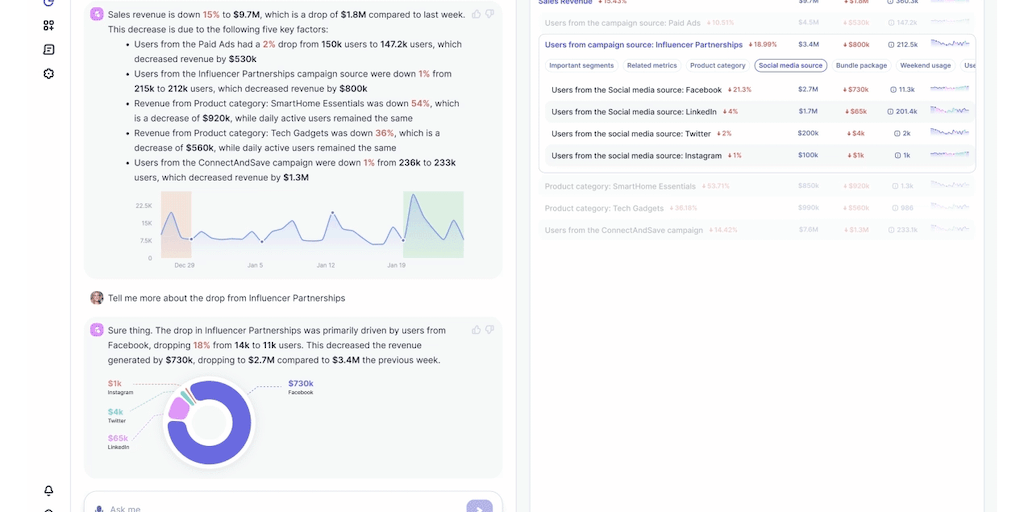The height and width of the screenshot is (512, 1024).
Task: Collapse Users from campaign source: Influencer Partnerships
Action: [x=757, y=44]
